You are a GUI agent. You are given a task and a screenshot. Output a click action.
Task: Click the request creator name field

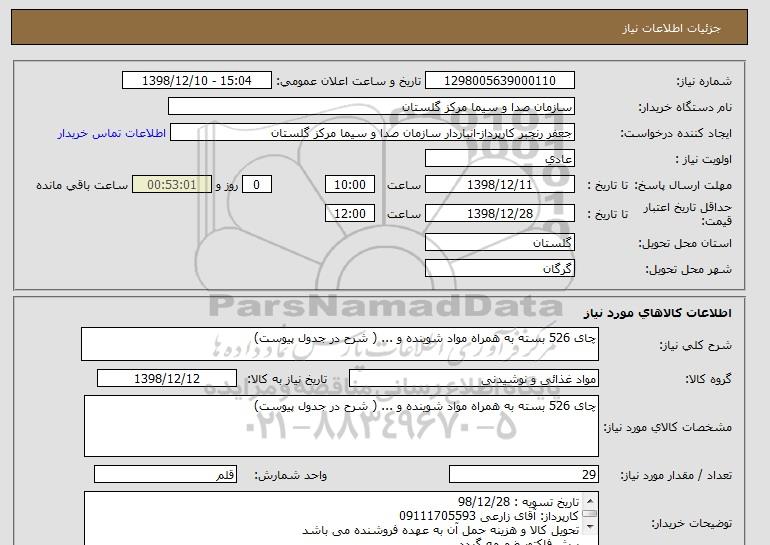point(372,133)
